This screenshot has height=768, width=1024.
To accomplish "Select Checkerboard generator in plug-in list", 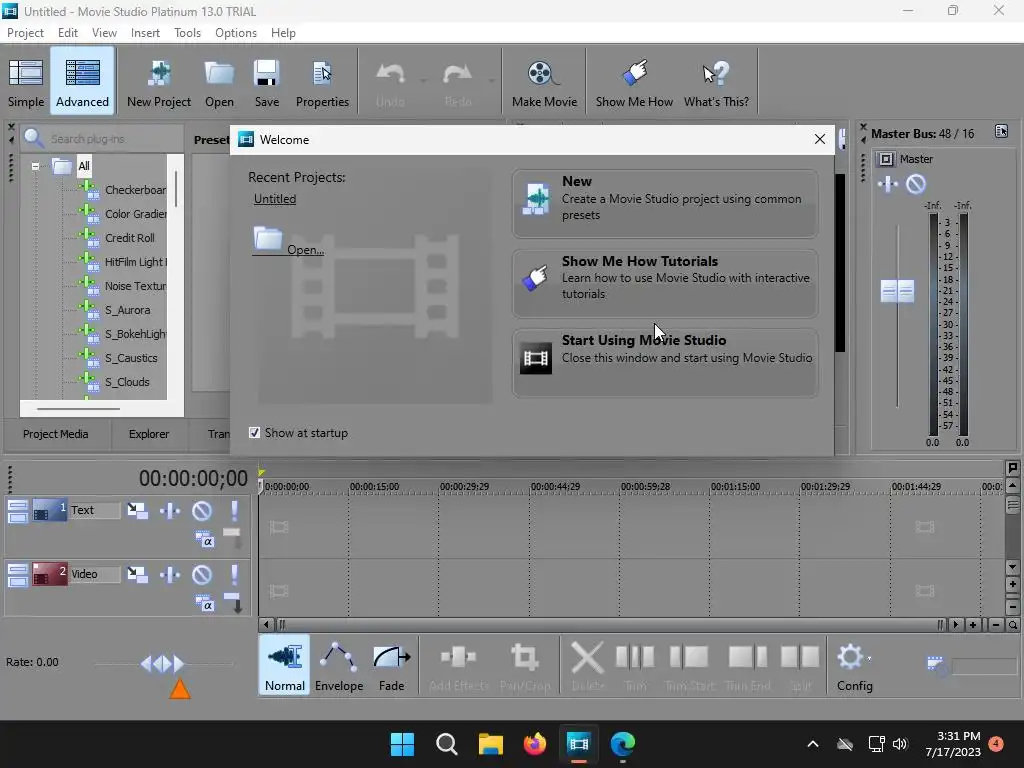I will (x=135, y=190).
